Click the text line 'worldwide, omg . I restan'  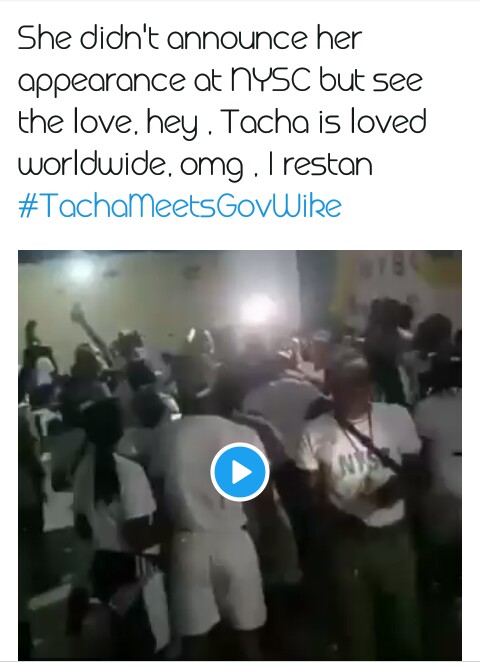click(x=195, y=165)
